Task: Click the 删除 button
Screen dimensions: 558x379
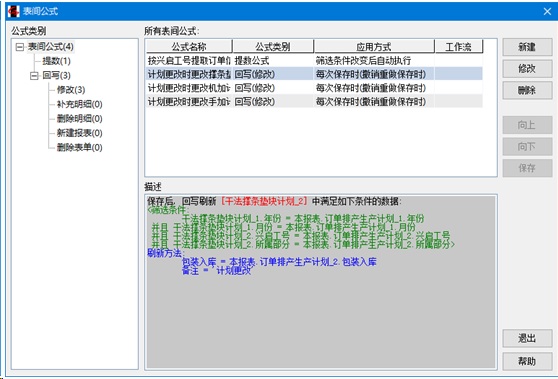Action: pyautogui.click(x=527, y=90)
